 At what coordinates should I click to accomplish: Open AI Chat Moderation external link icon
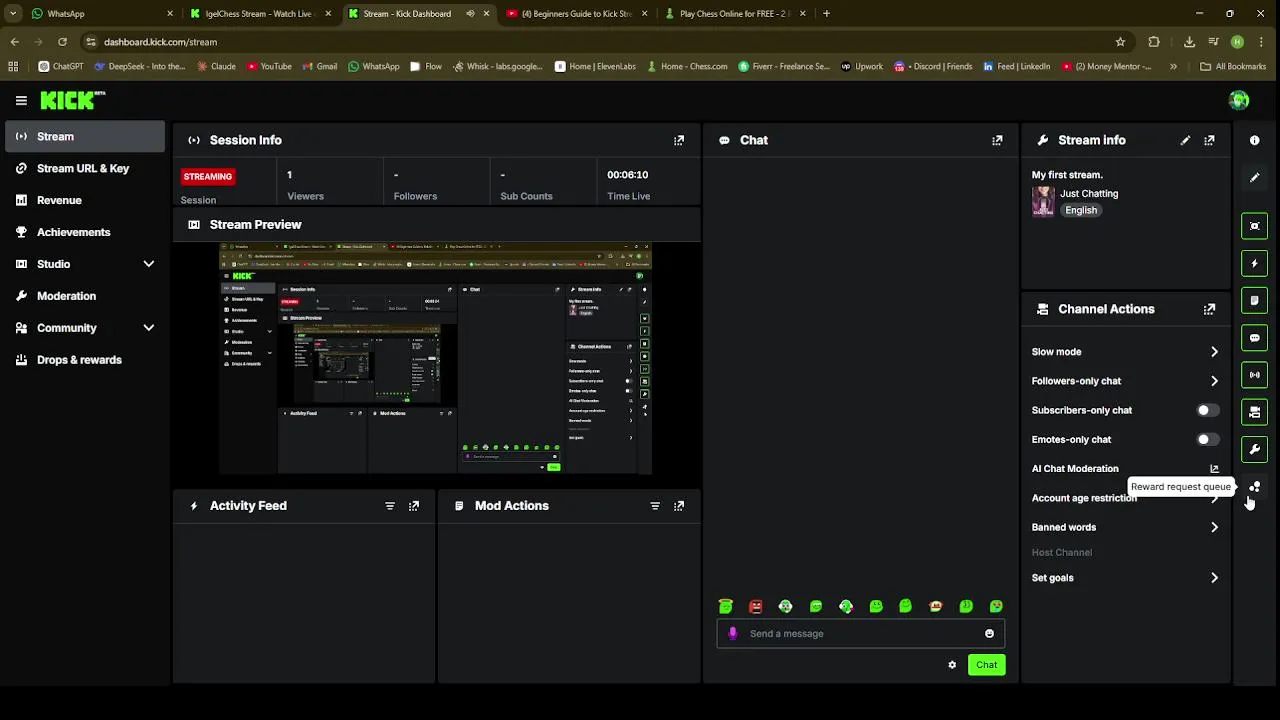point(1214,469)
